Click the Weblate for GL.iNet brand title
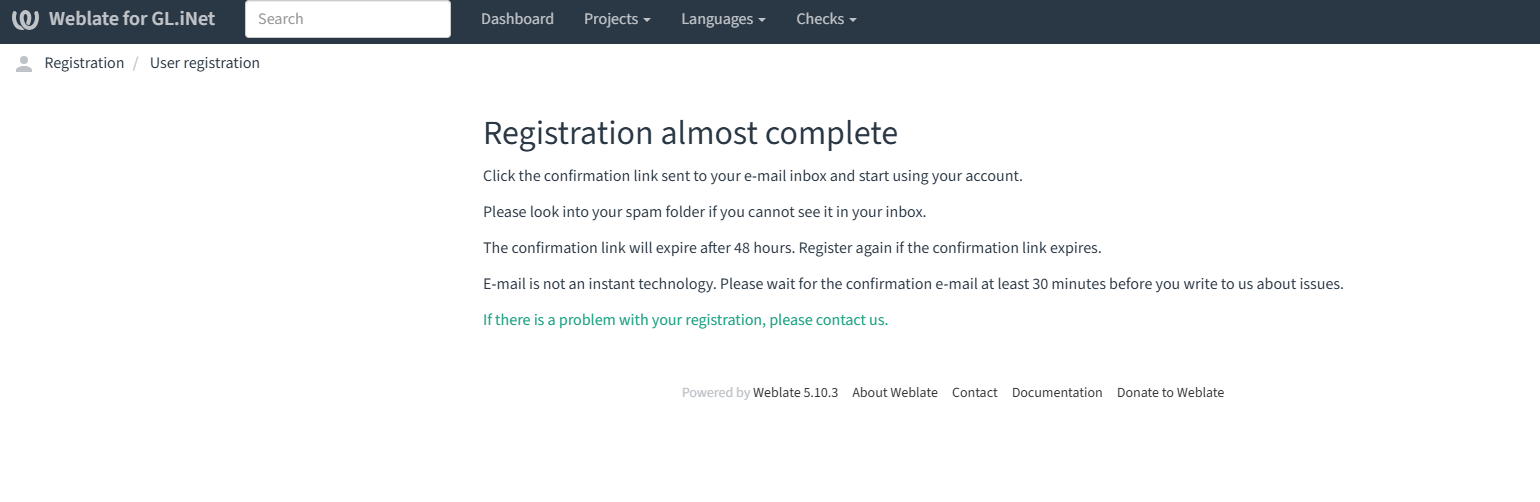1540x502 pixels. (x=132, y=19)
